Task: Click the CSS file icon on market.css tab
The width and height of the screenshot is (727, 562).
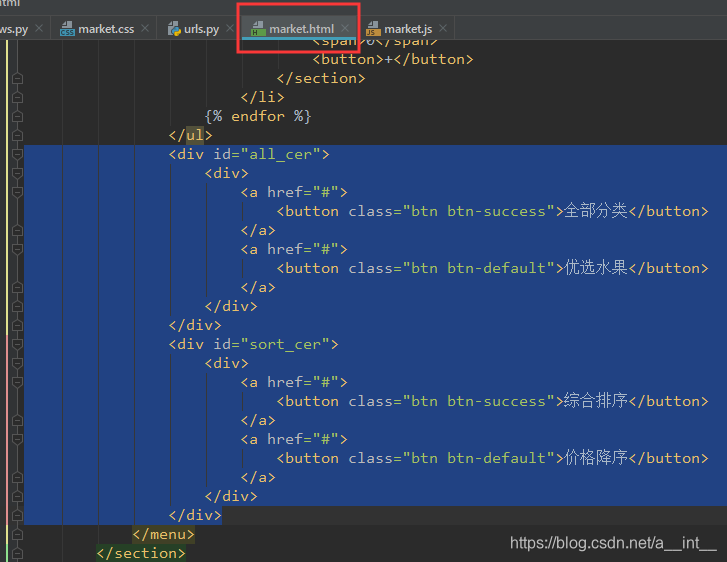Action: (67, 29)
